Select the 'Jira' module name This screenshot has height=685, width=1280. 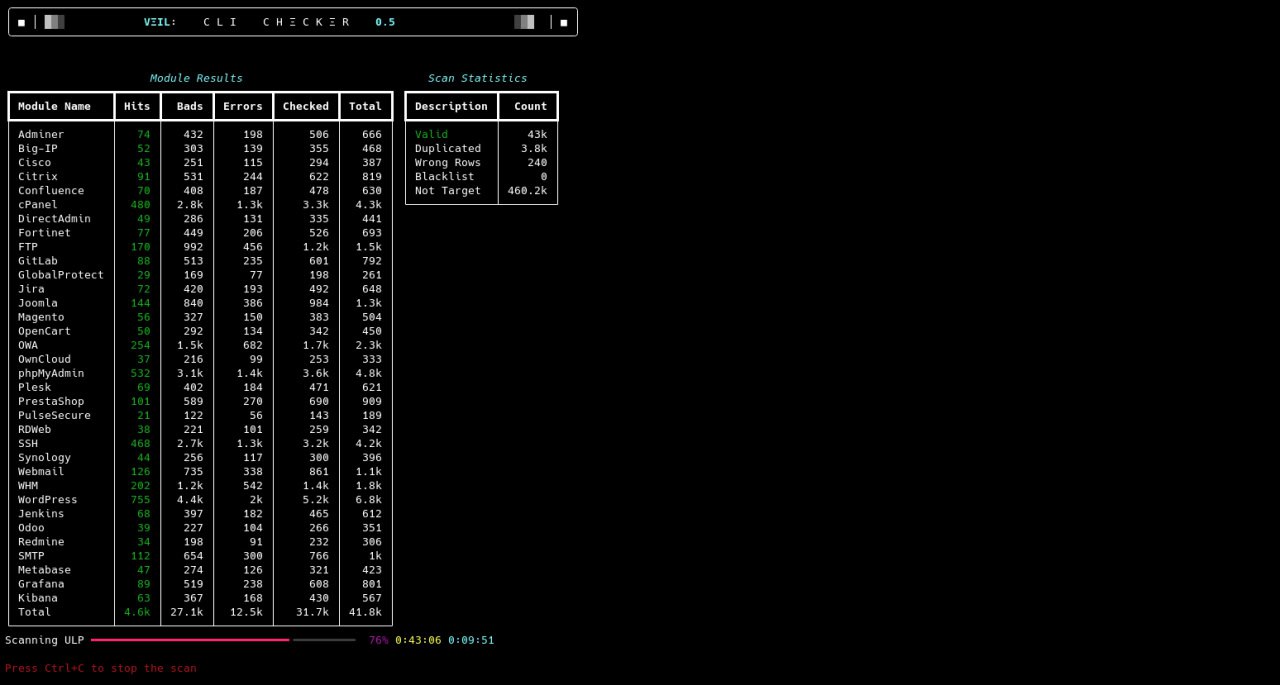click(x=31, y=288)
